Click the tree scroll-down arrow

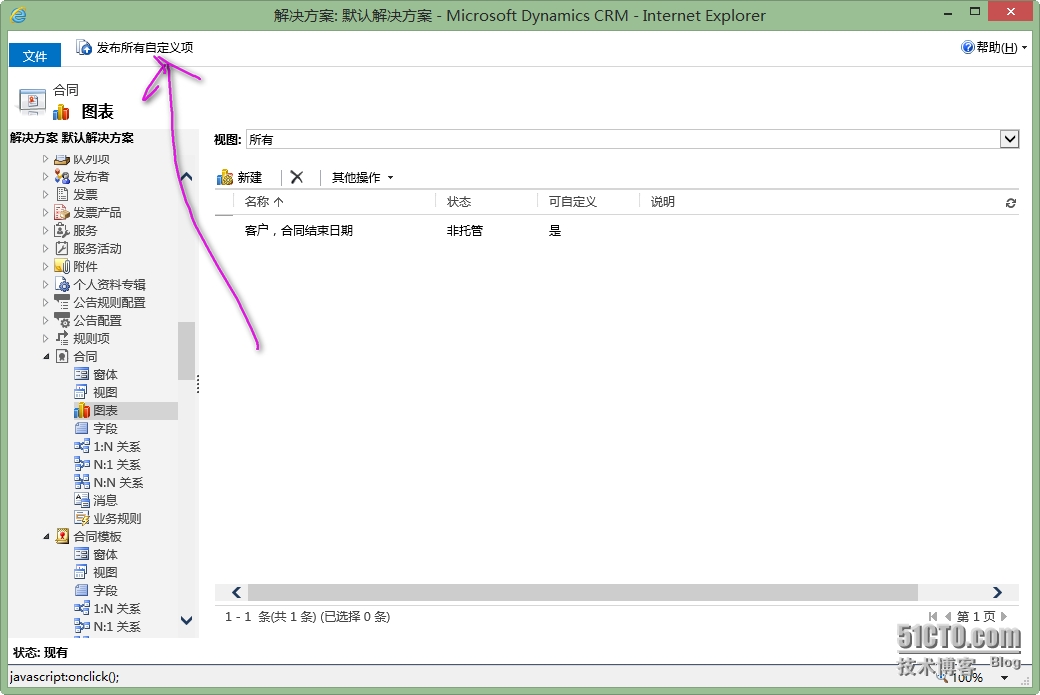(186, 620)
